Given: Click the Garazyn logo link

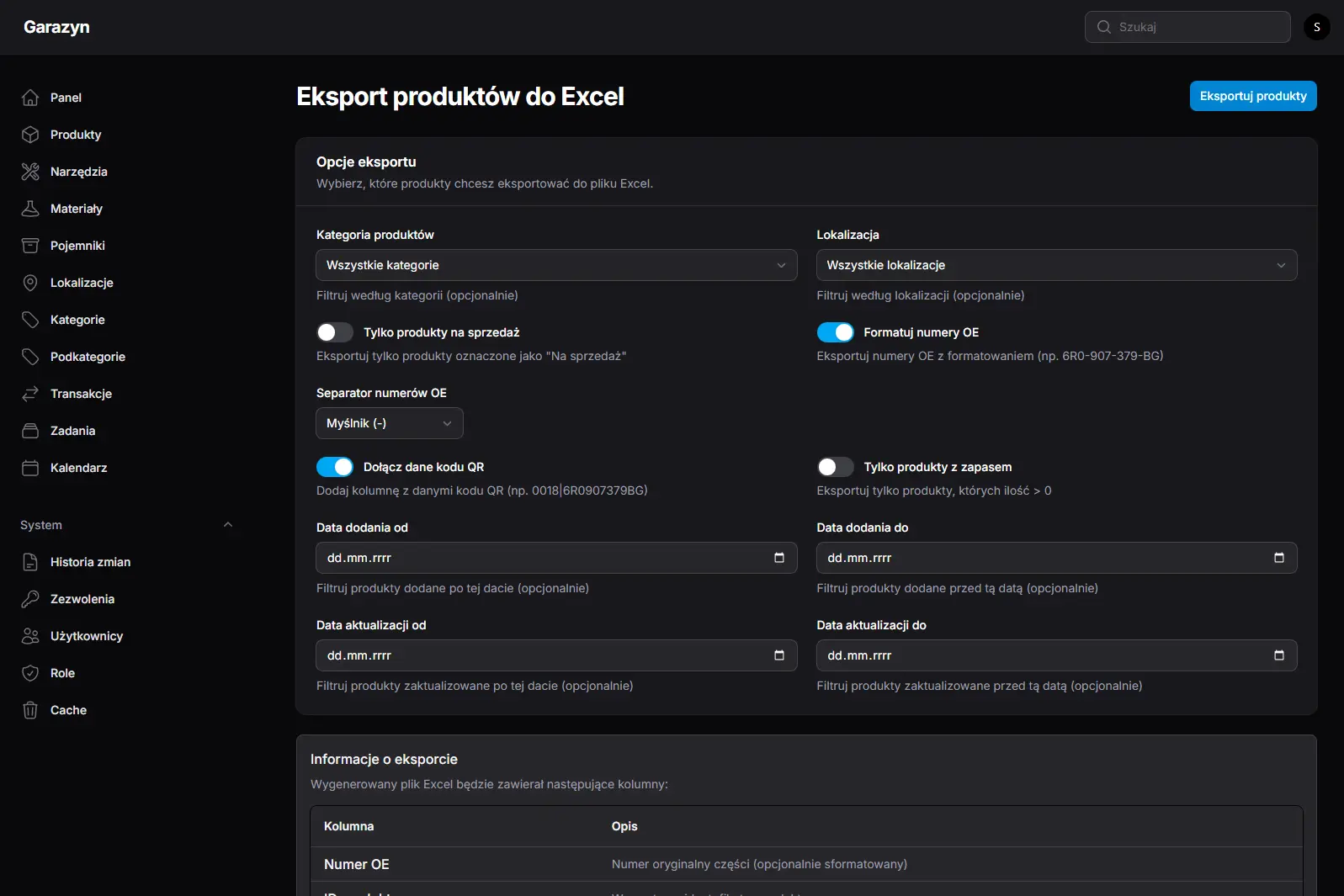Looking at the screenshot, I should (x=56, y=27).
